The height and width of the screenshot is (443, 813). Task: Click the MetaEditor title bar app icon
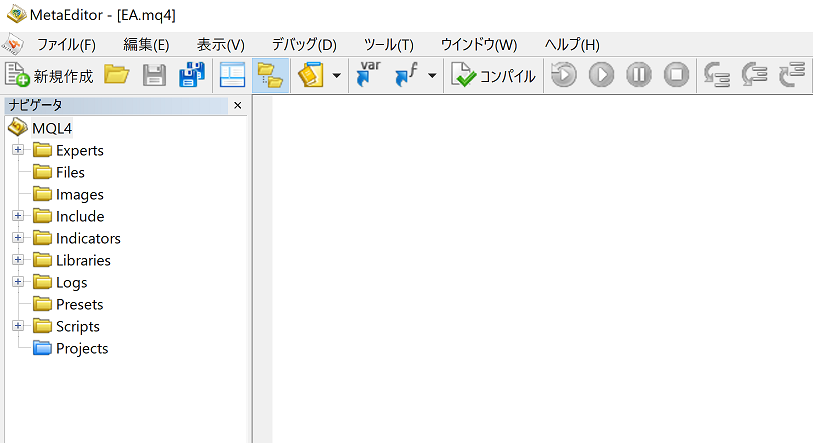16,14
